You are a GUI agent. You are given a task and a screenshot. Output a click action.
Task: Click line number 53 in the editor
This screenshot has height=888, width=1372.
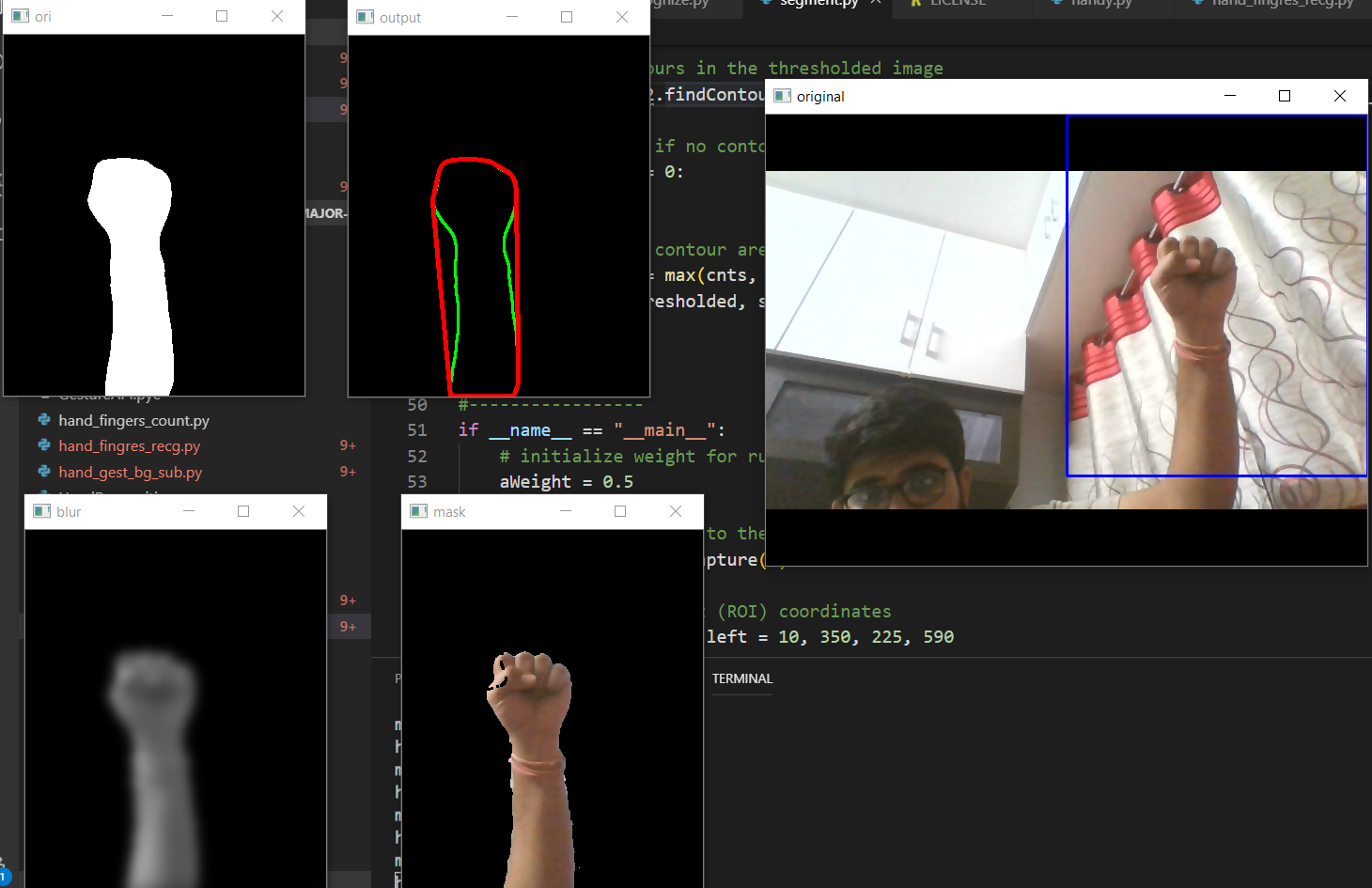coord(417,482)
